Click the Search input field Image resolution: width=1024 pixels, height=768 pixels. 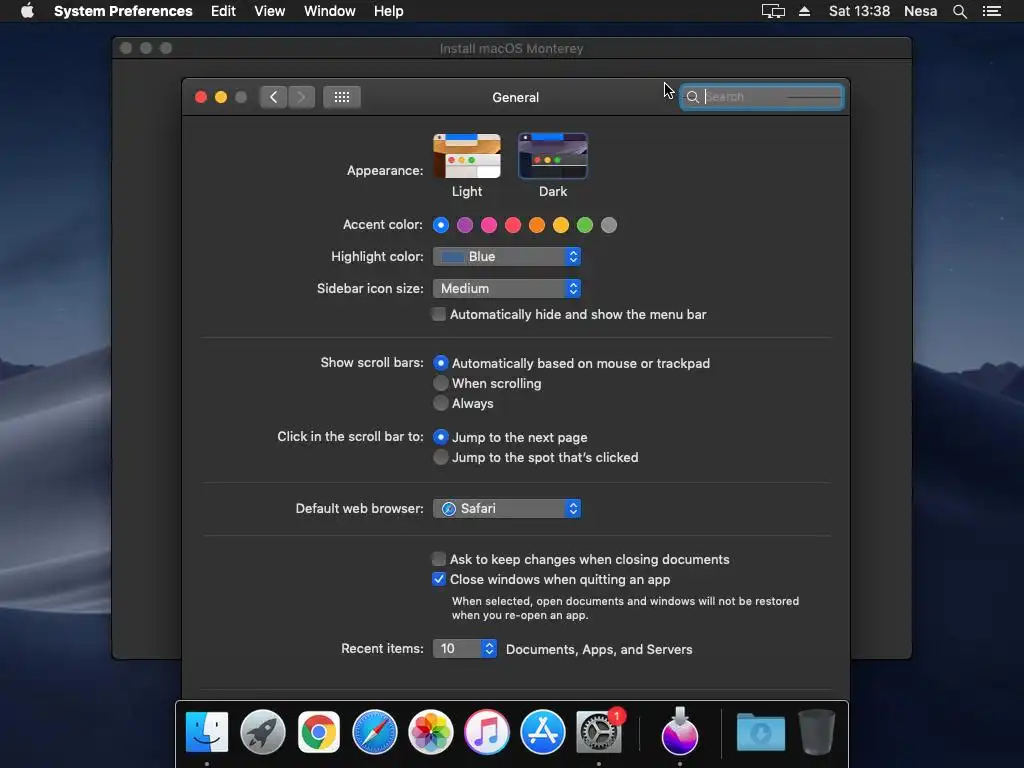pos(762,97)
